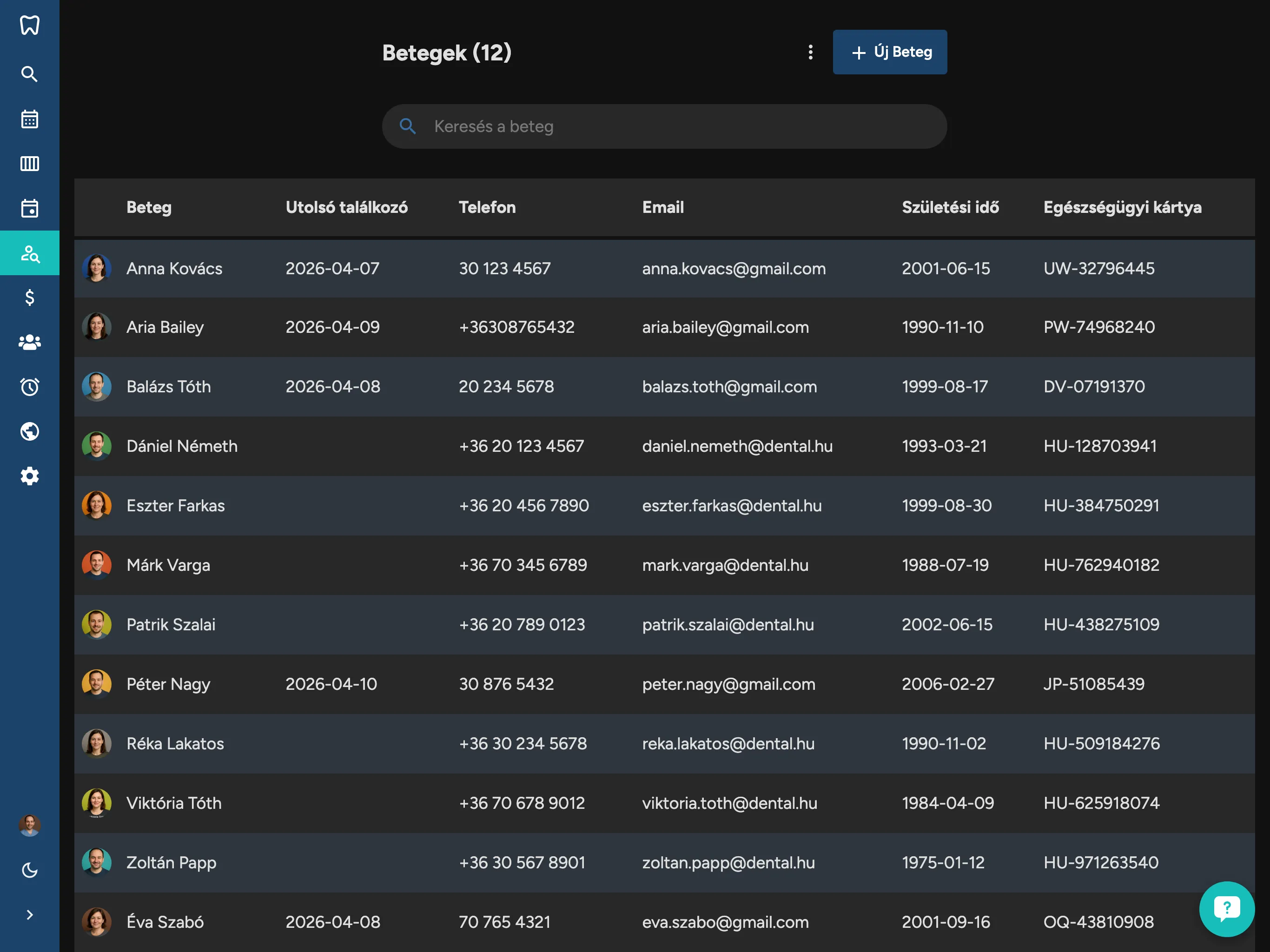Sort by Születési idő column header
This screenshot has width=1270, height=952.
pos(950,207)
